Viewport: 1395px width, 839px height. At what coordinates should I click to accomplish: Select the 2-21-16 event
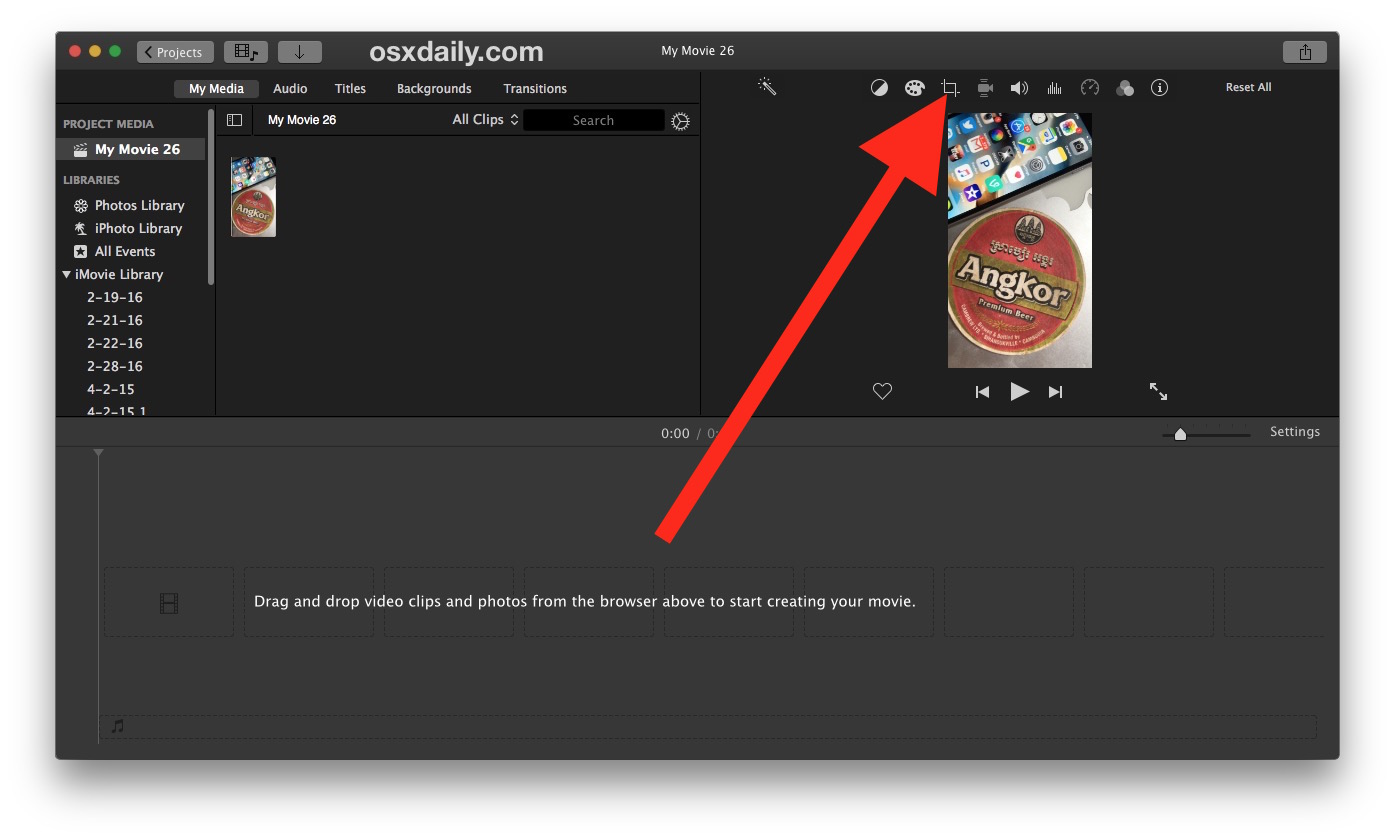(115, 320)
